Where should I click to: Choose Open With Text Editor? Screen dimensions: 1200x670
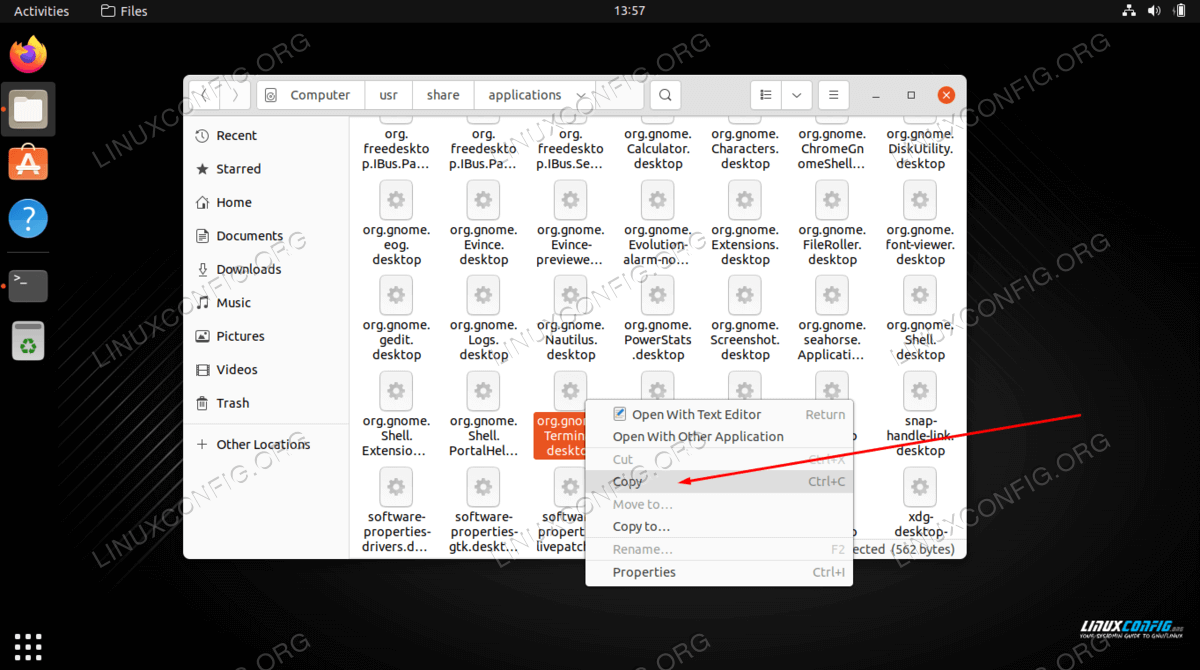(719, 414)
